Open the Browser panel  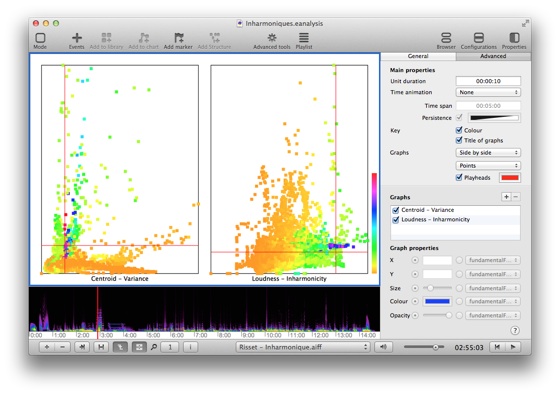pos(446,40)
